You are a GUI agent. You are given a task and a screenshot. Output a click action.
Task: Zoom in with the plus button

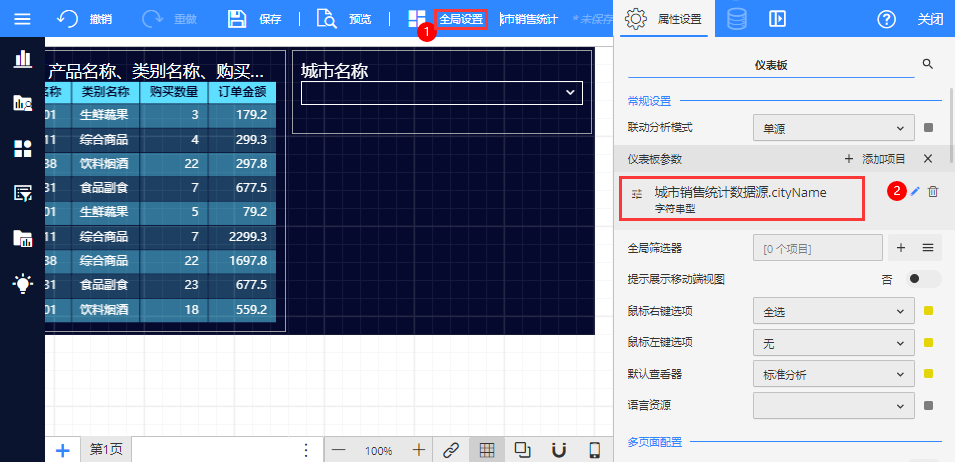(x=418, y=450)
